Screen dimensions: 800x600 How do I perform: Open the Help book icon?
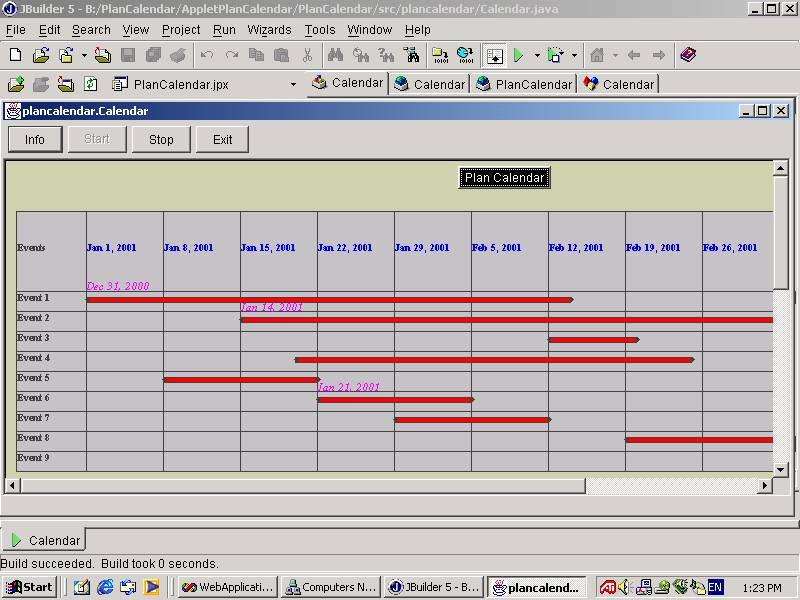click(688, 56)
